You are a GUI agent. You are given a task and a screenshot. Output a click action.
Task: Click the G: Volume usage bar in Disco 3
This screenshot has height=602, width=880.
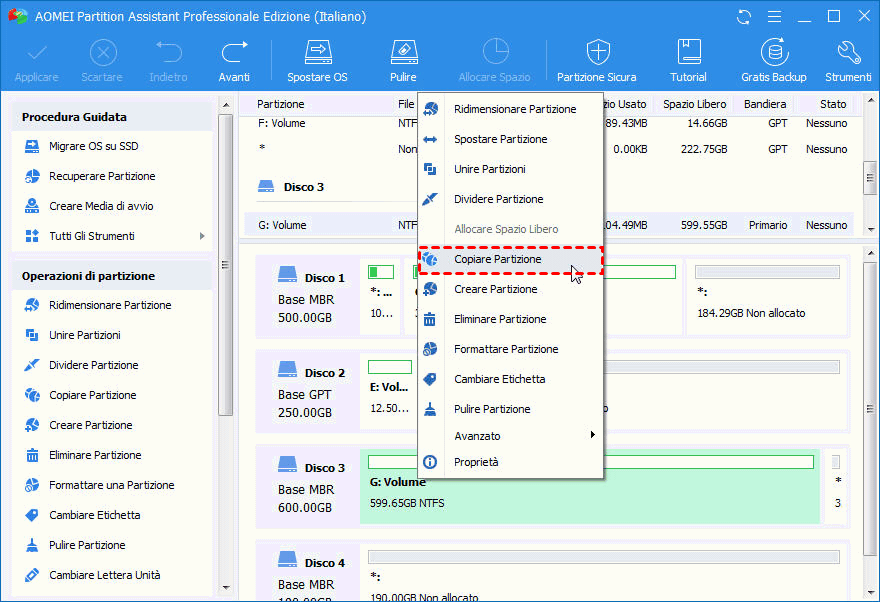[590, 462]
